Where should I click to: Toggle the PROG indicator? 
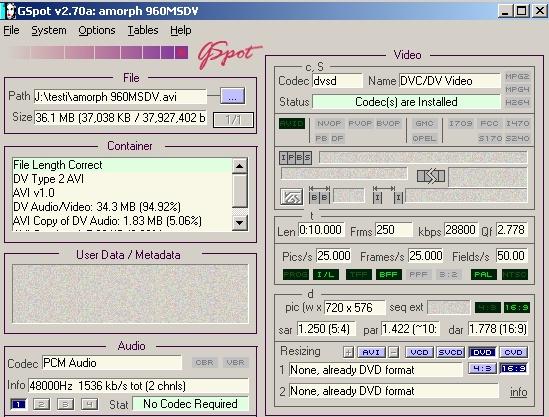click(x=296, y=274)
